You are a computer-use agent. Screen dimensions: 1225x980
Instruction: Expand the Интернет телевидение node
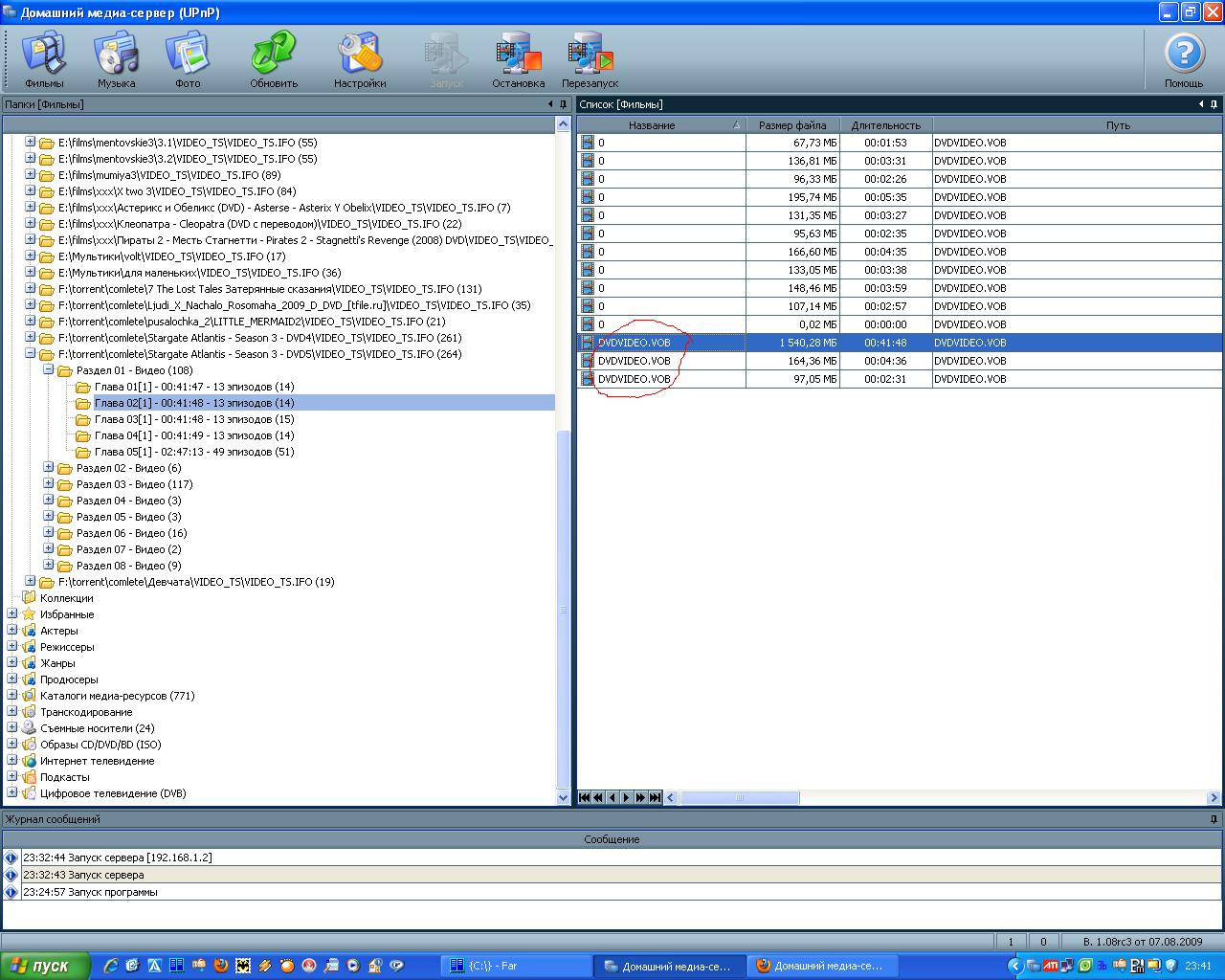(x=12, y=761)
